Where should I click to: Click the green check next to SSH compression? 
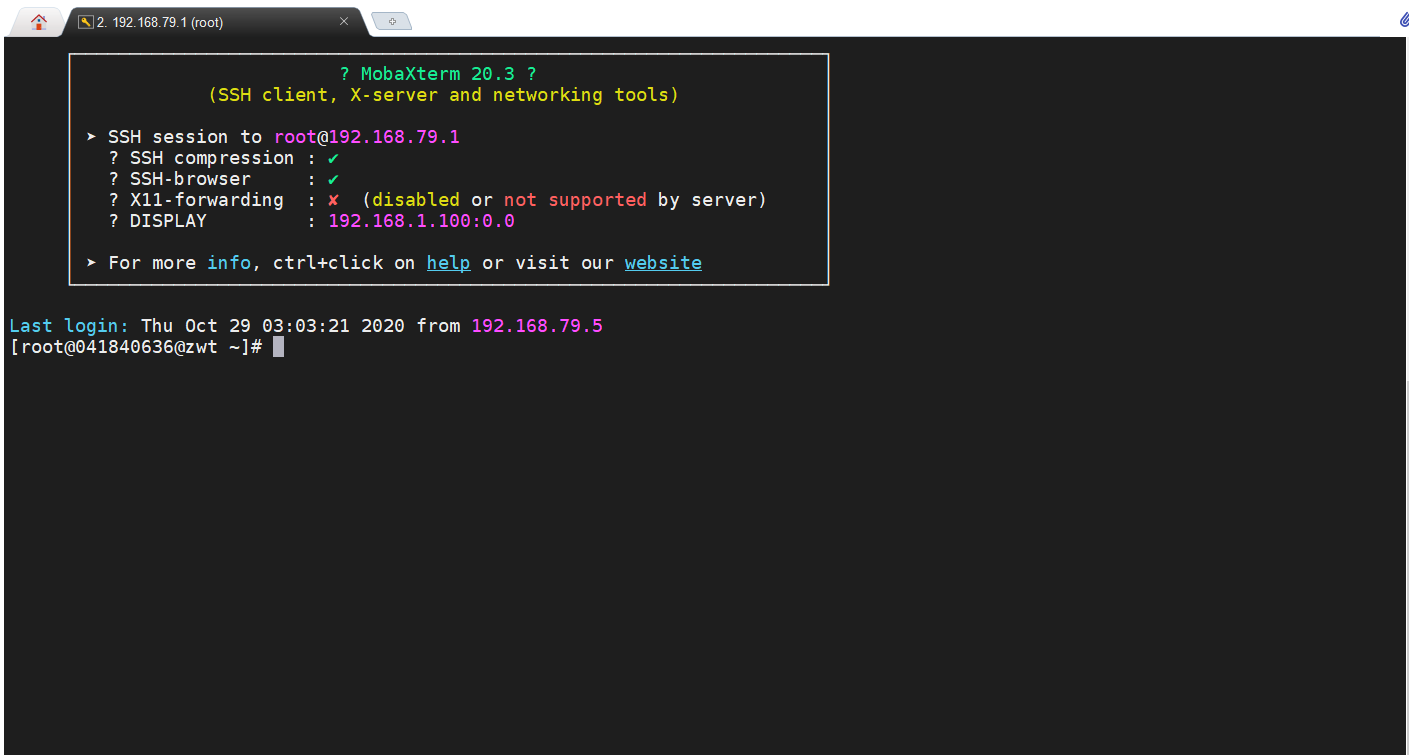pyautogui.click(x=333, y=158)
